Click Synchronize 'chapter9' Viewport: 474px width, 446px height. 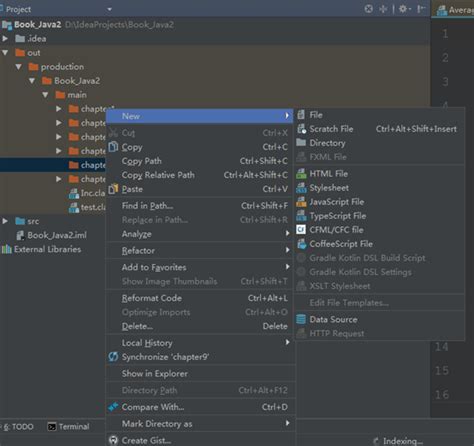click(200, 357)
